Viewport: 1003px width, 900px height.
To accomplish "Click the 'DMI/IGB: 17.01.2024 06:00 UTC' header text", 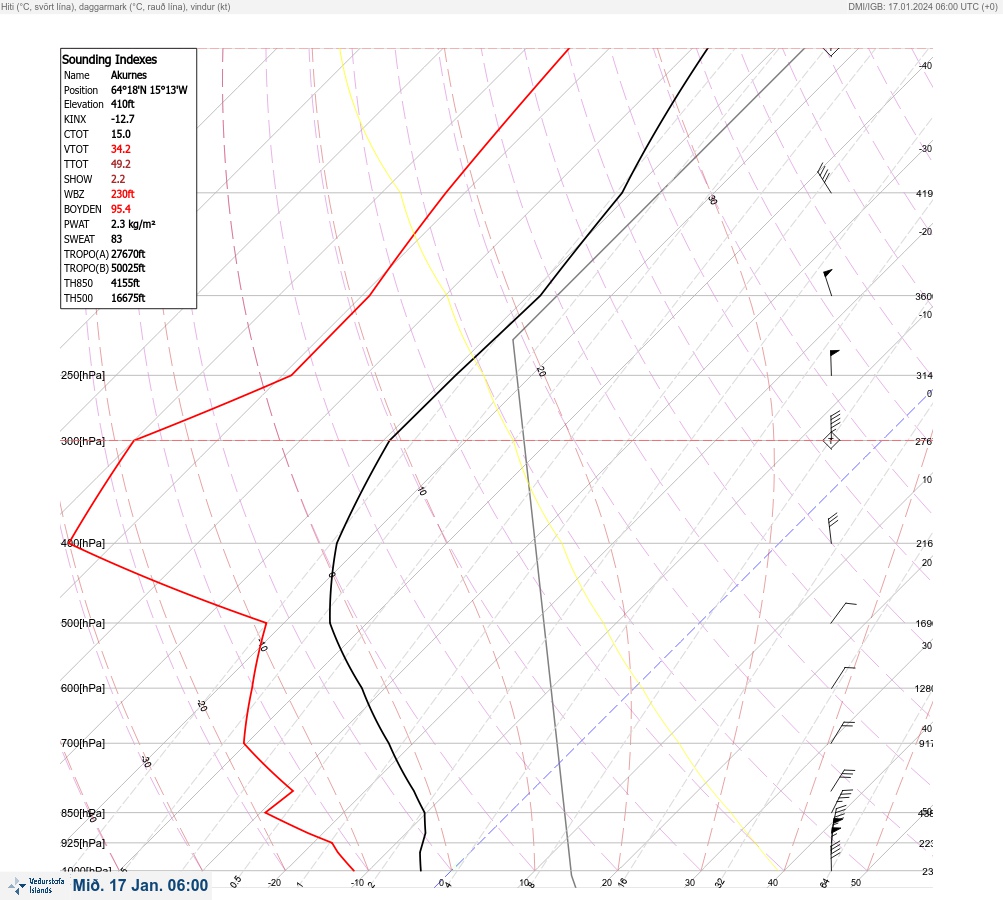I will point(922,6).
